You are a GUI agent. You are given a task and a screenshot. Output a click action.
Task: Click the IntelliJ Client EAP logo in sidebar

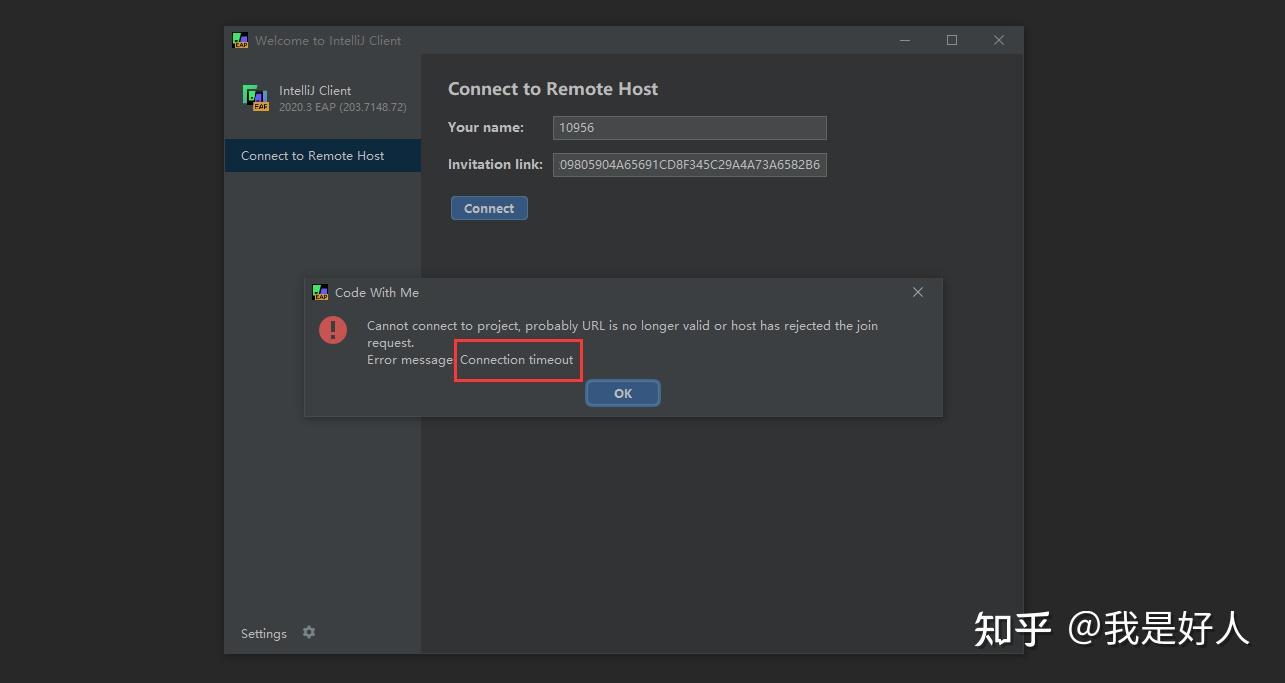click(256, 97)
